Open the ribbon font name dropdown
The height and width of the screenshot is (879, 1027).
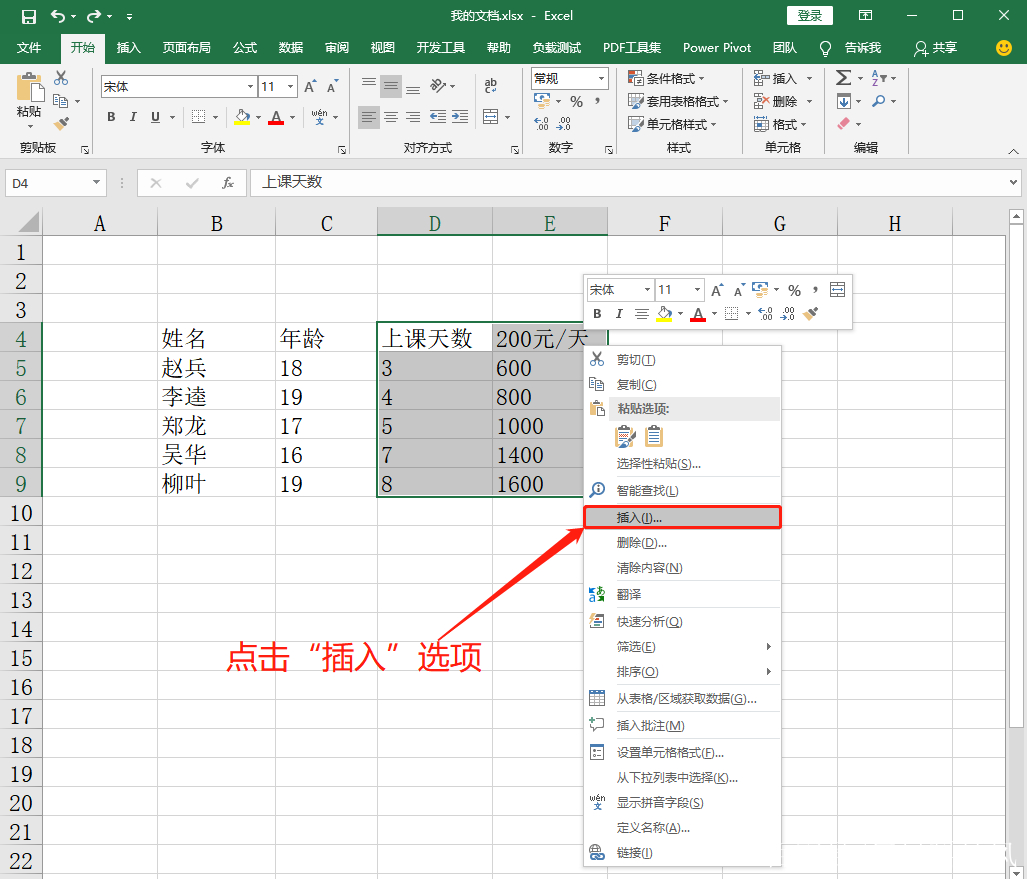click(250, 86)
